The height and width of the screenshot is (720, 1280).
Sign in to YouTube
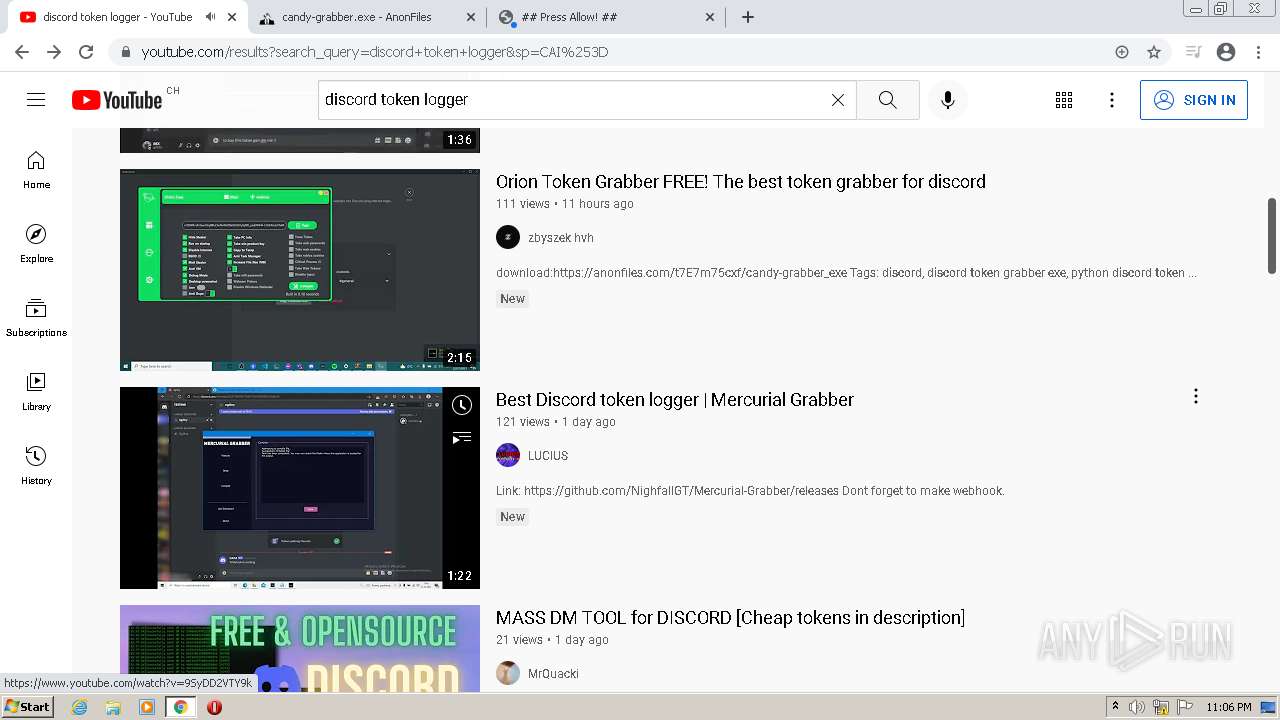point(1194,100)
